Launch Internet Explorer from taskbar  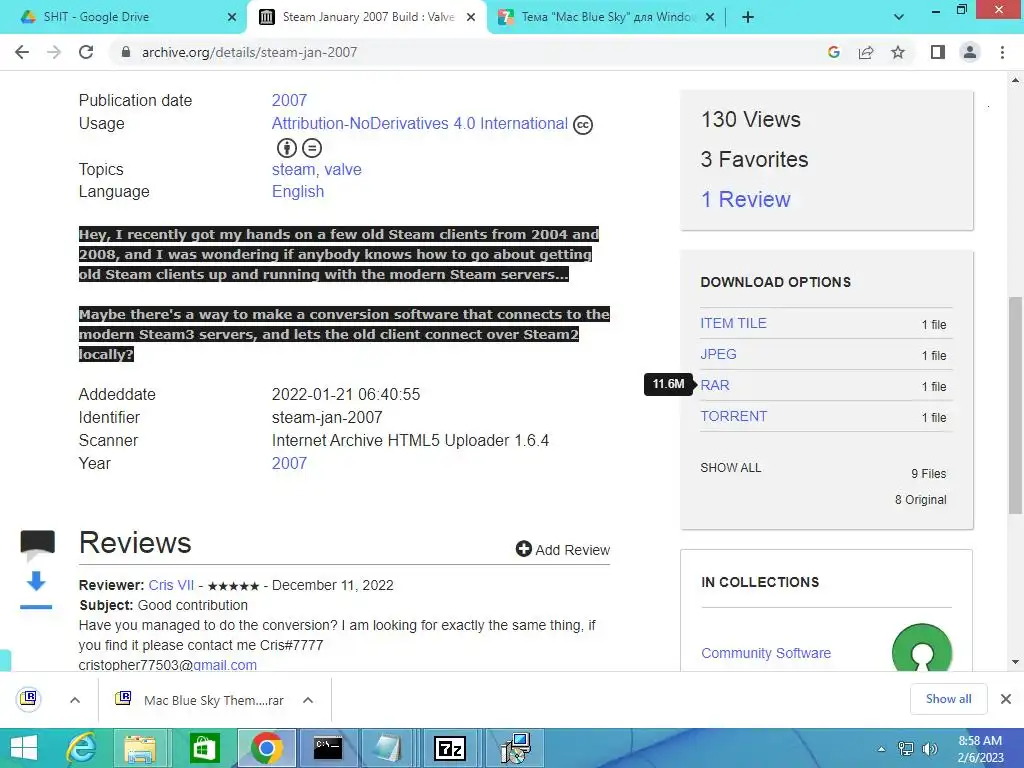pos(81,748)
